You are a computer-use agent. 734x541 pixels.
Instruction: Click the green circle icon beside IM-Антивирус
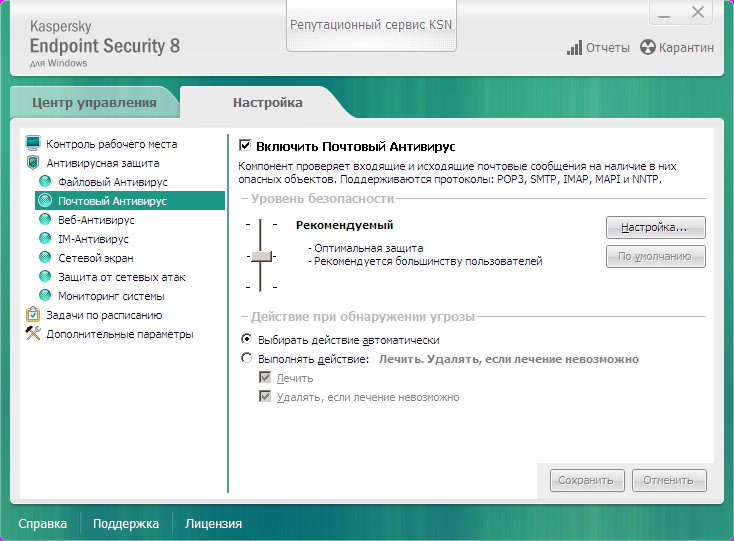(x=45, y=239)
